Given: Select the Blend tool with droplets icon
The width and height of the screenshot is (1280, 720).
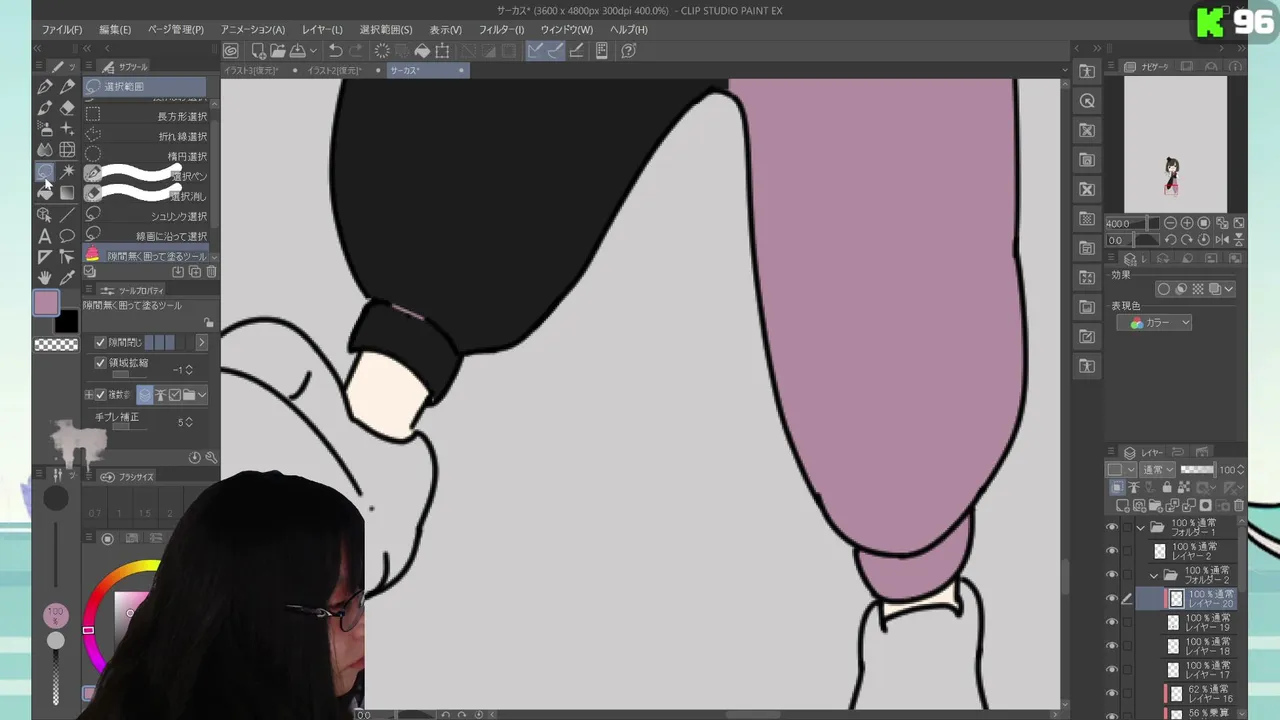Looking at the screenshot, I should [x=45, y=150].
